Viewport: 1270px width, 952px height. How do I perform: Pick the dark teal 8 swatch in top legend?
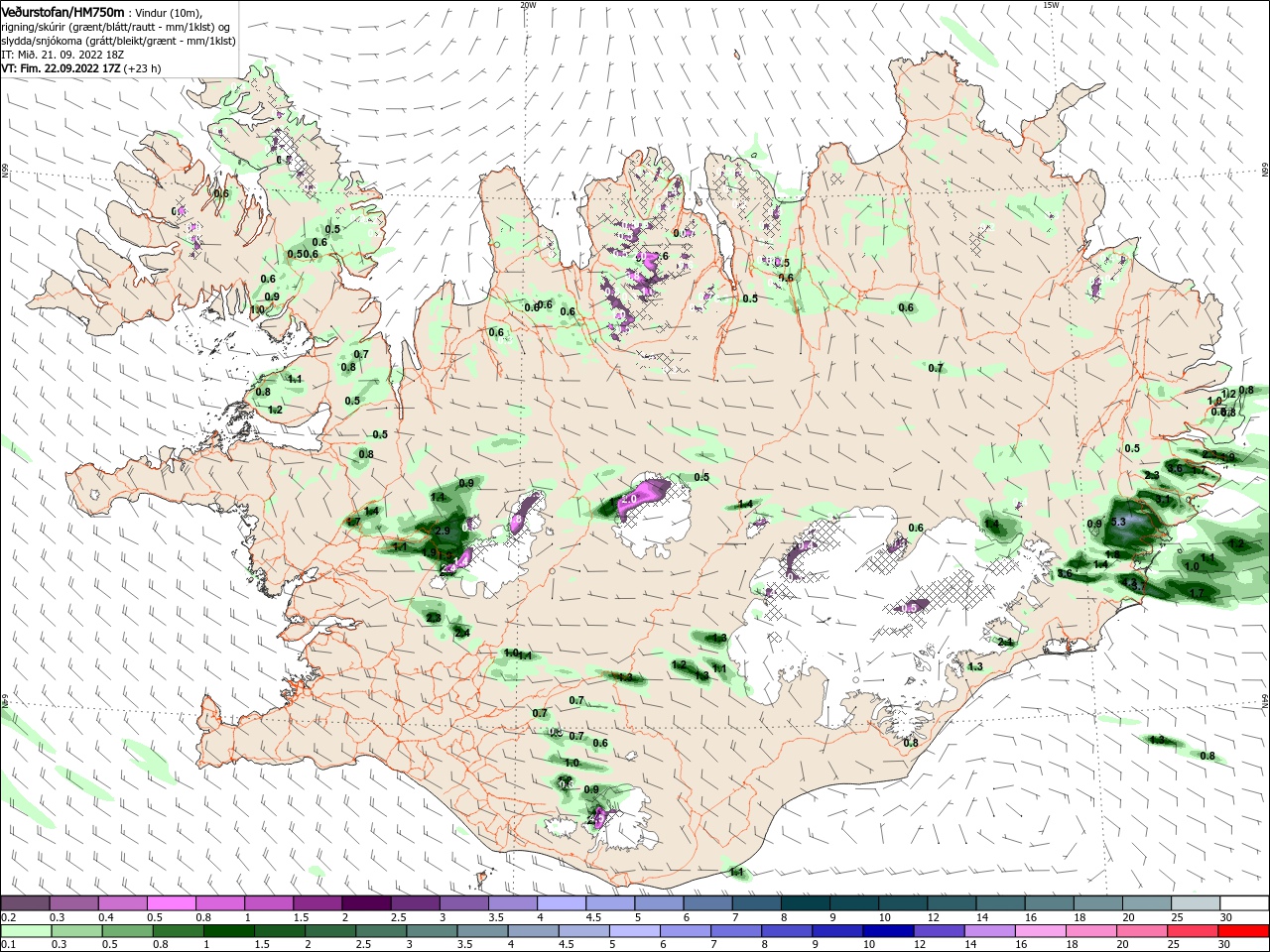[804, 903]
